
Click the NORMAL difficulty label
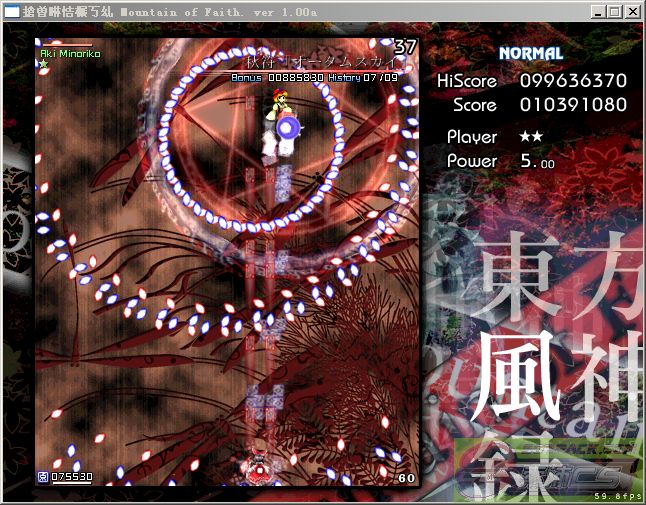[x=531, y=54]
